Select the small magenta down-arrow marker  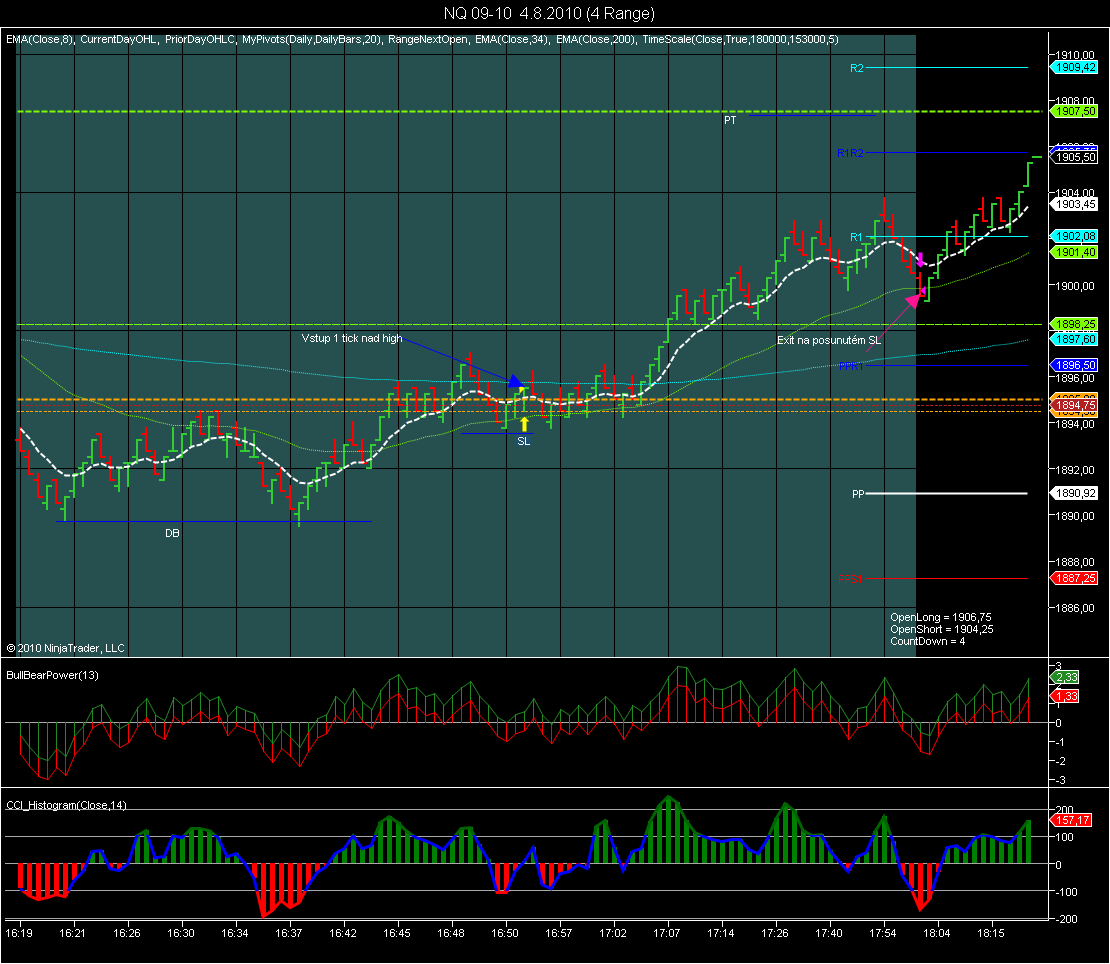(x=921, y=258)
